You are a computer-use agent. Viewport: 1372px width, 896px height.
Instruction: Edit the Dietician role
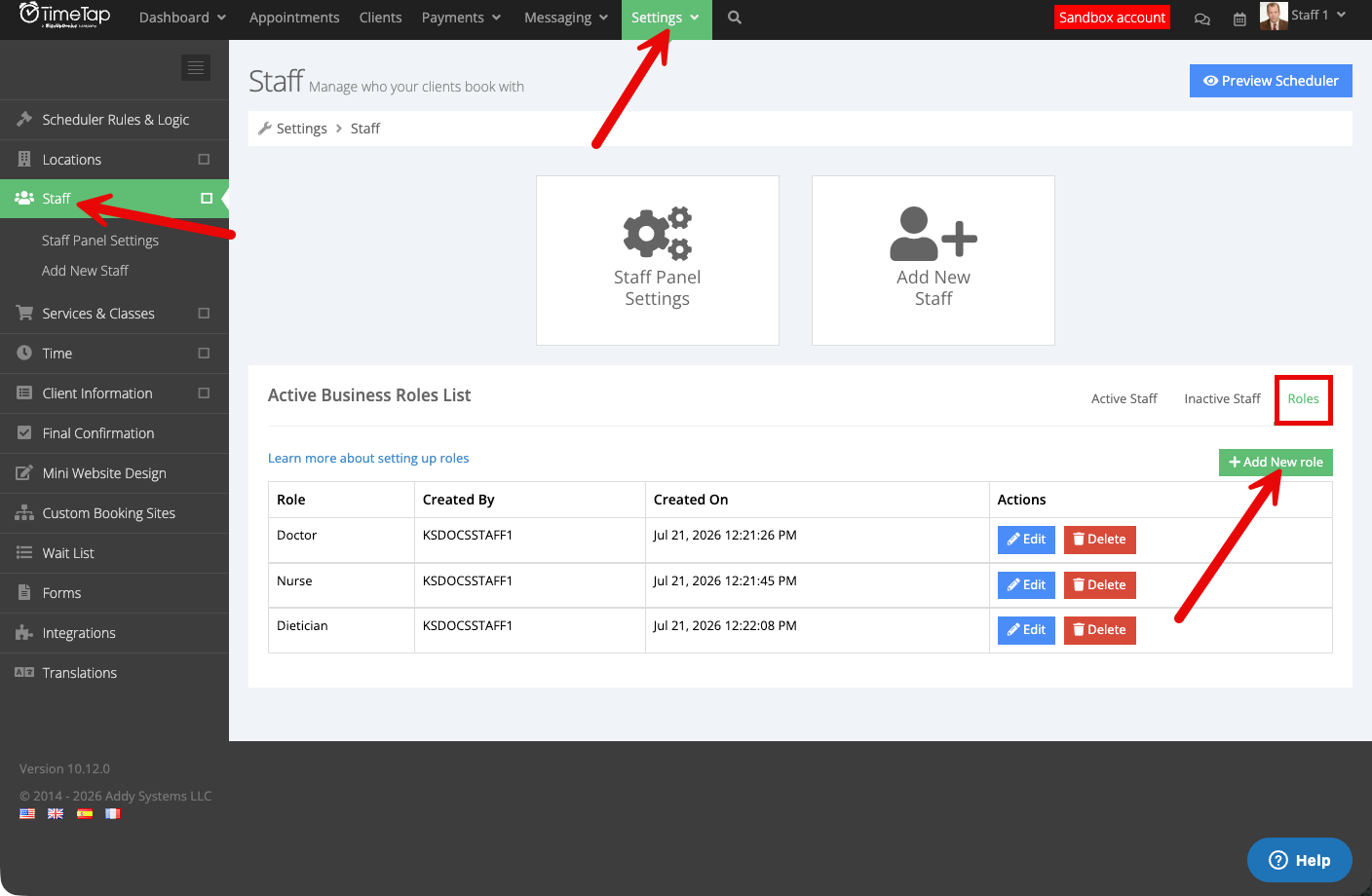[1026, 630]
